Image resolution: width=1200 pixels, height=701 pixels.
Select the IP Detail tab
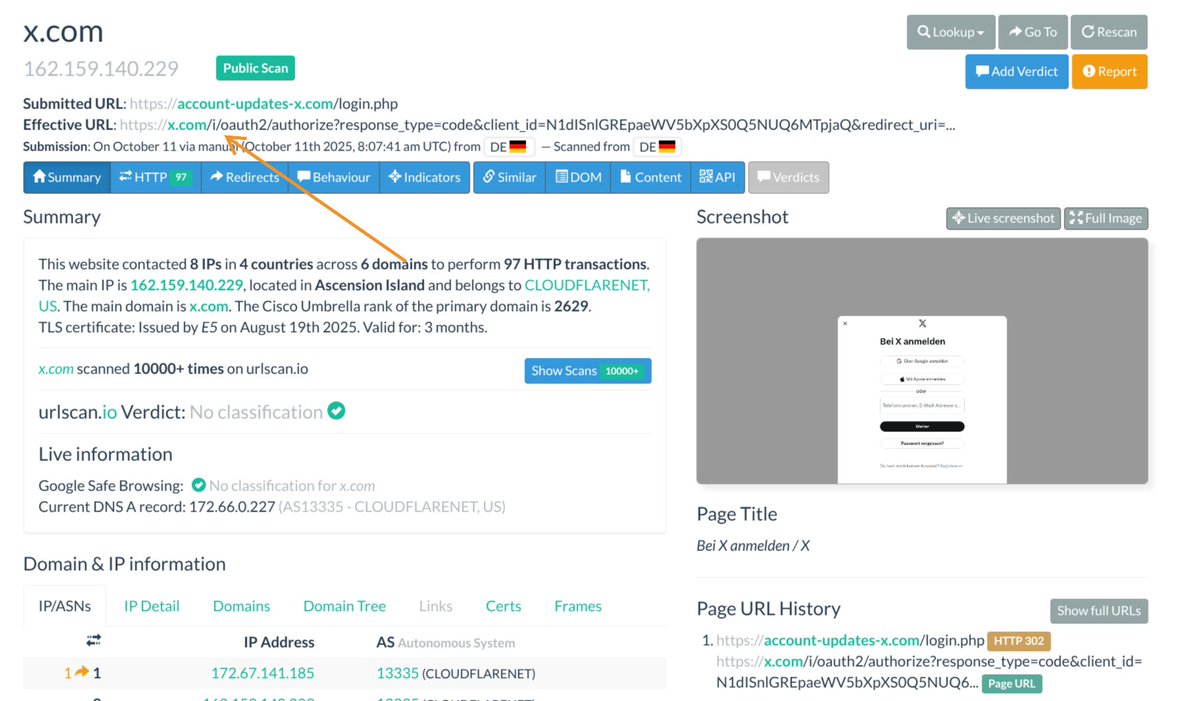(152, 606)
